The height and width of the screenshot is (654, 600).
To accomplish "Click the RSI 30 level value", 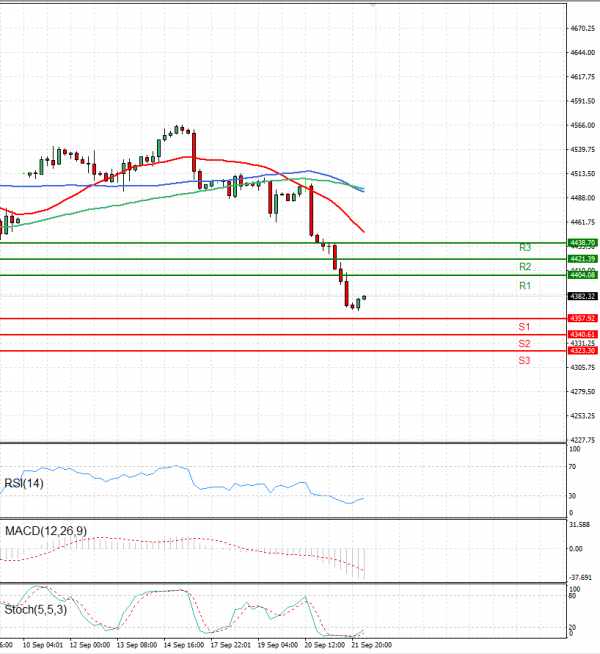I will point(572,496).
